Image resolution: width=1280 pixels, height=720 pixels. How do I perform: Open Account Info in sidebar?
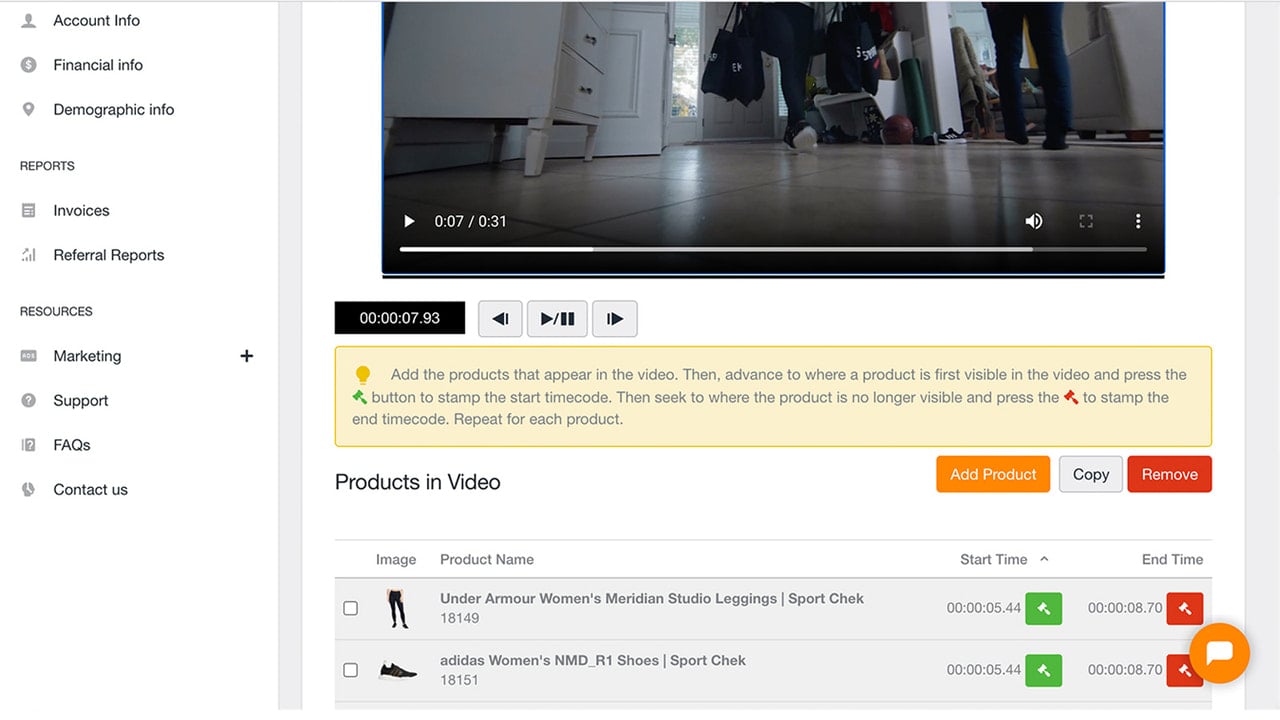(x=96, y=20)
